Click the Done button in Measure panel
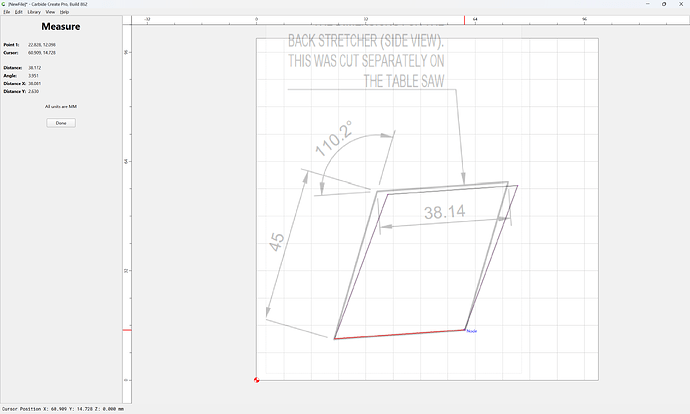Image resolution: width=690 pixels, height=414 pixels. 61,123
